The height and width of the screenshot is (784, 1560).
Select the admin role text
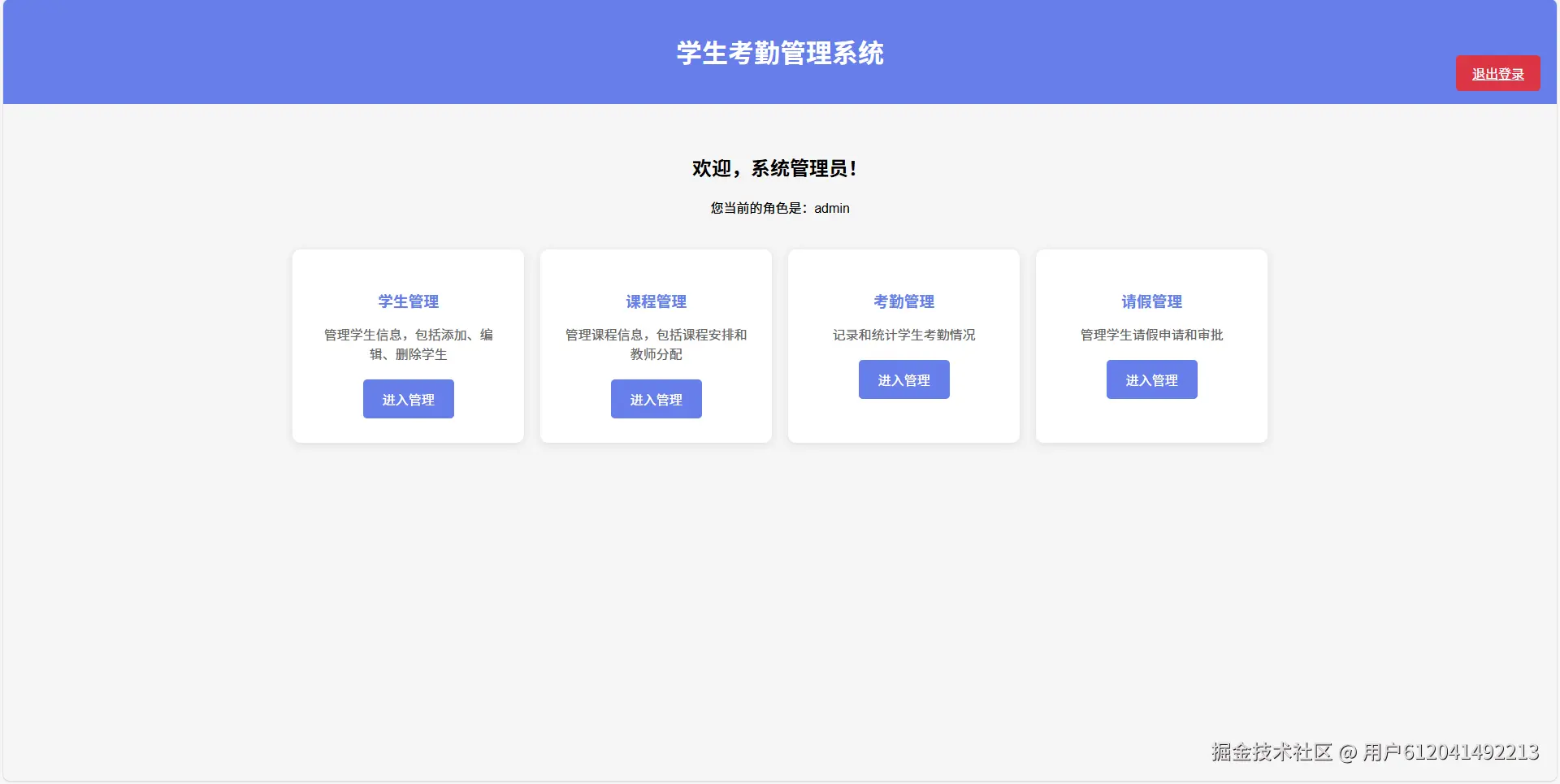778,208
